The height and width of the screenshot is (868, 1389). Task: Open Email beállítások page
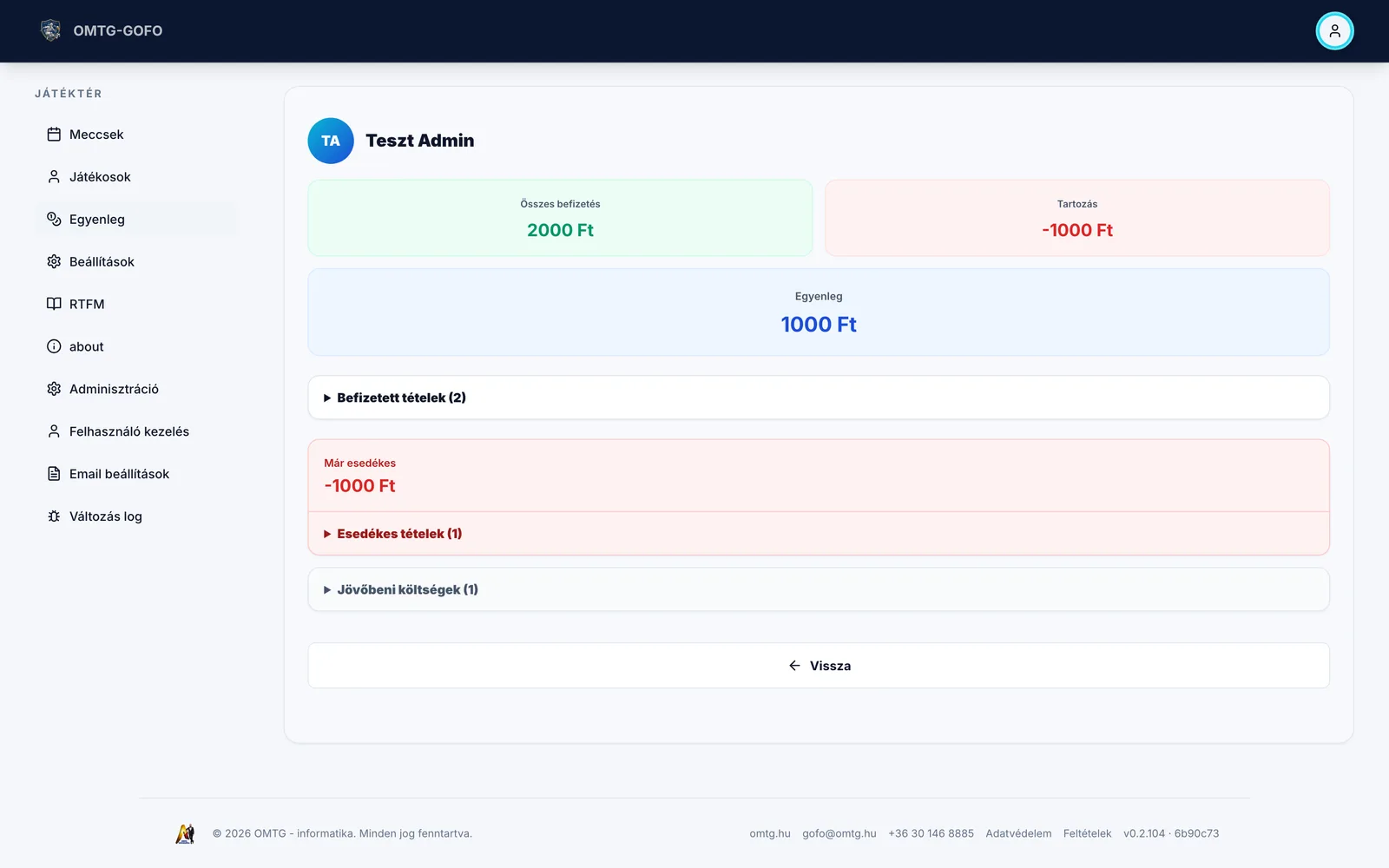coord(136,474)
